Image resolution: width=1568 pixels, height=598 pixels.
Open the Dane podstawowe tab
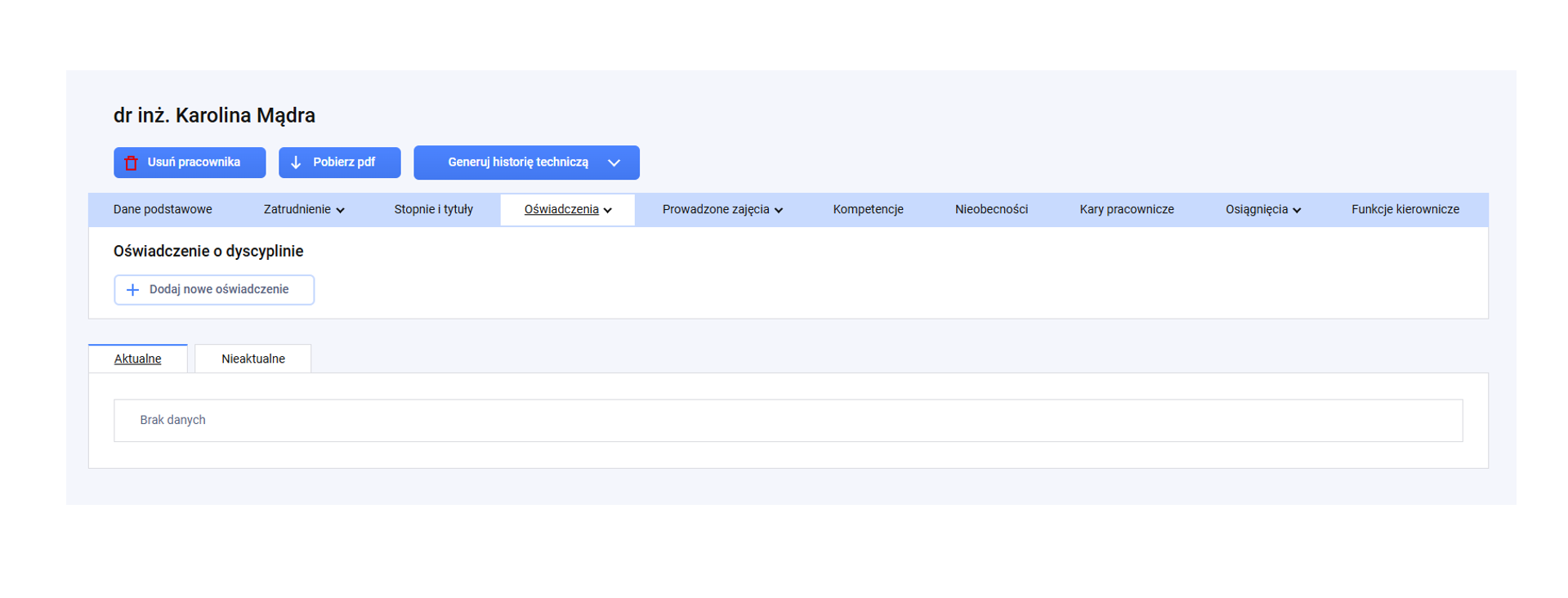(163, 209)
